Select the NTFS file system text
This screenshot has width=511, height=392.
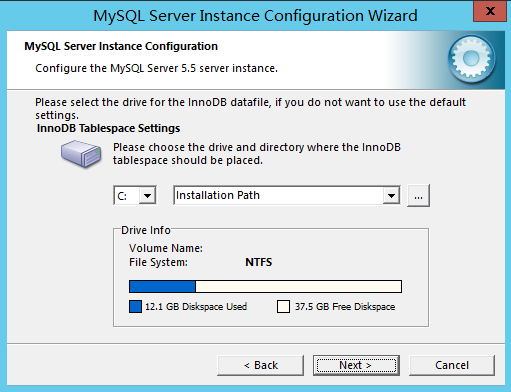259,262
